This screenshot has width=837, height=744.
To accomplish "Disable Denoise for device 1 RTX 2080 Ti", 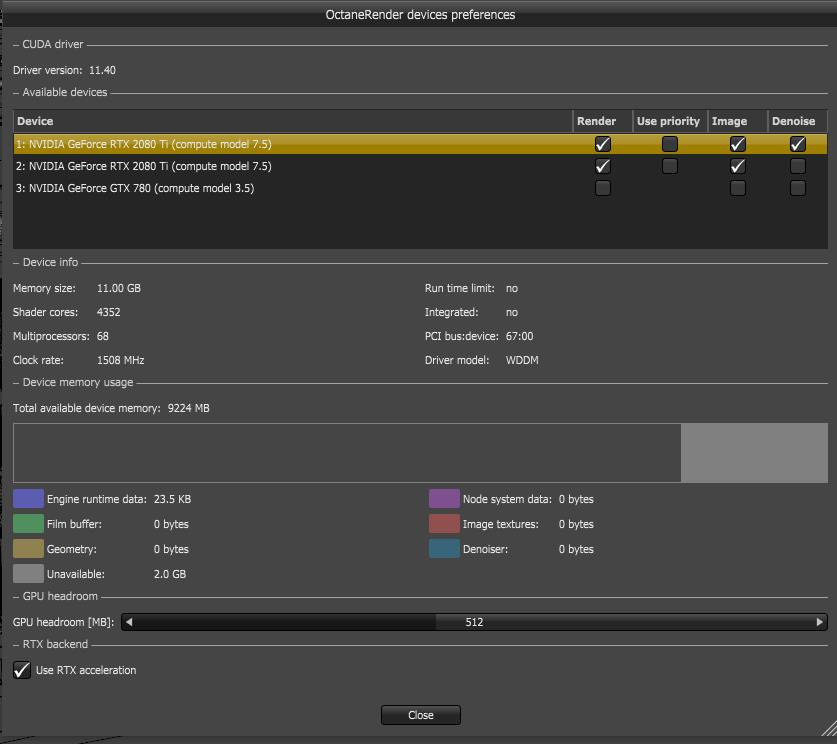I will point(797,144).
